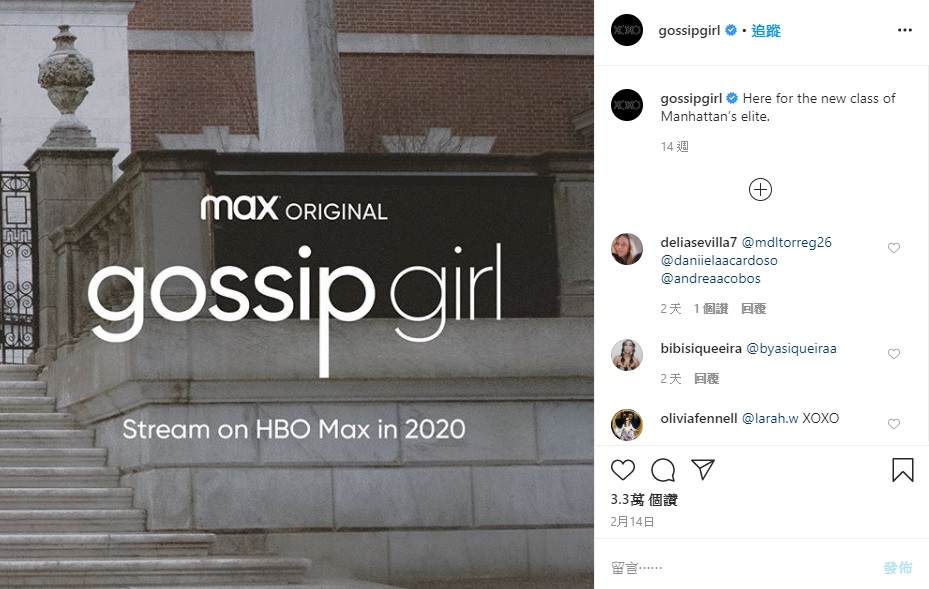
Task: Like oliviafennell's comment
Action: tap(894, 424)
